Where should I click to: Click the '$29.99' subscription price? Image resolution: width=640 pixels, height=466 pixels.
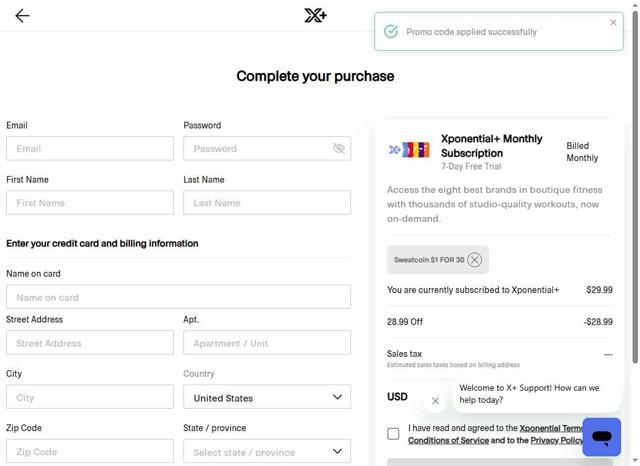click(x=599, y=290)
